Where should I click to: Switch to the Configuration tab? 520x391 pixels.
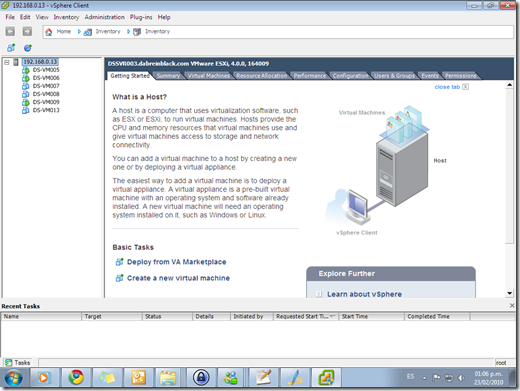(x=350, y=76)
